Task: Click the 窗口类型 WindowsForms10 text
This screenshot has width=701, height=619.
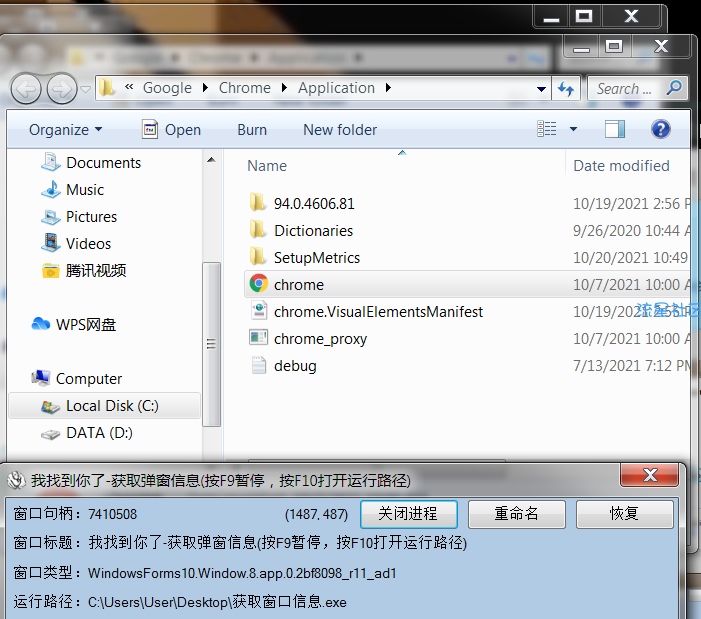Action: (x=242, y=573)
